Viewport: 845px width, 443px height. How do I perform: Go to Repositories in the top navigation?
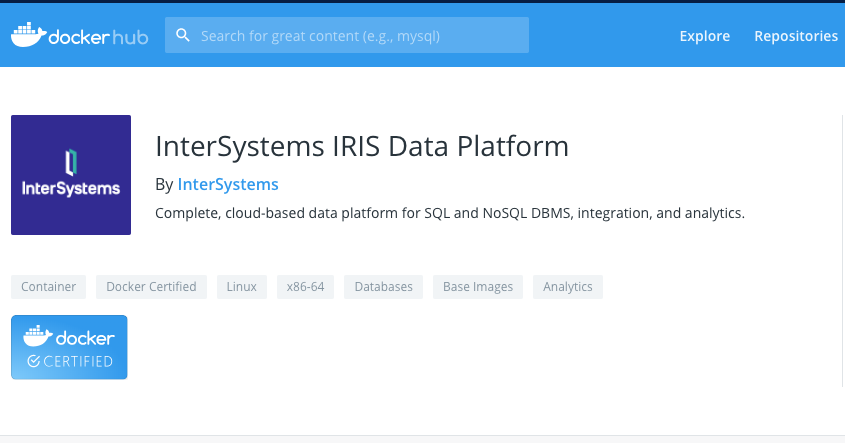[795, 36]
